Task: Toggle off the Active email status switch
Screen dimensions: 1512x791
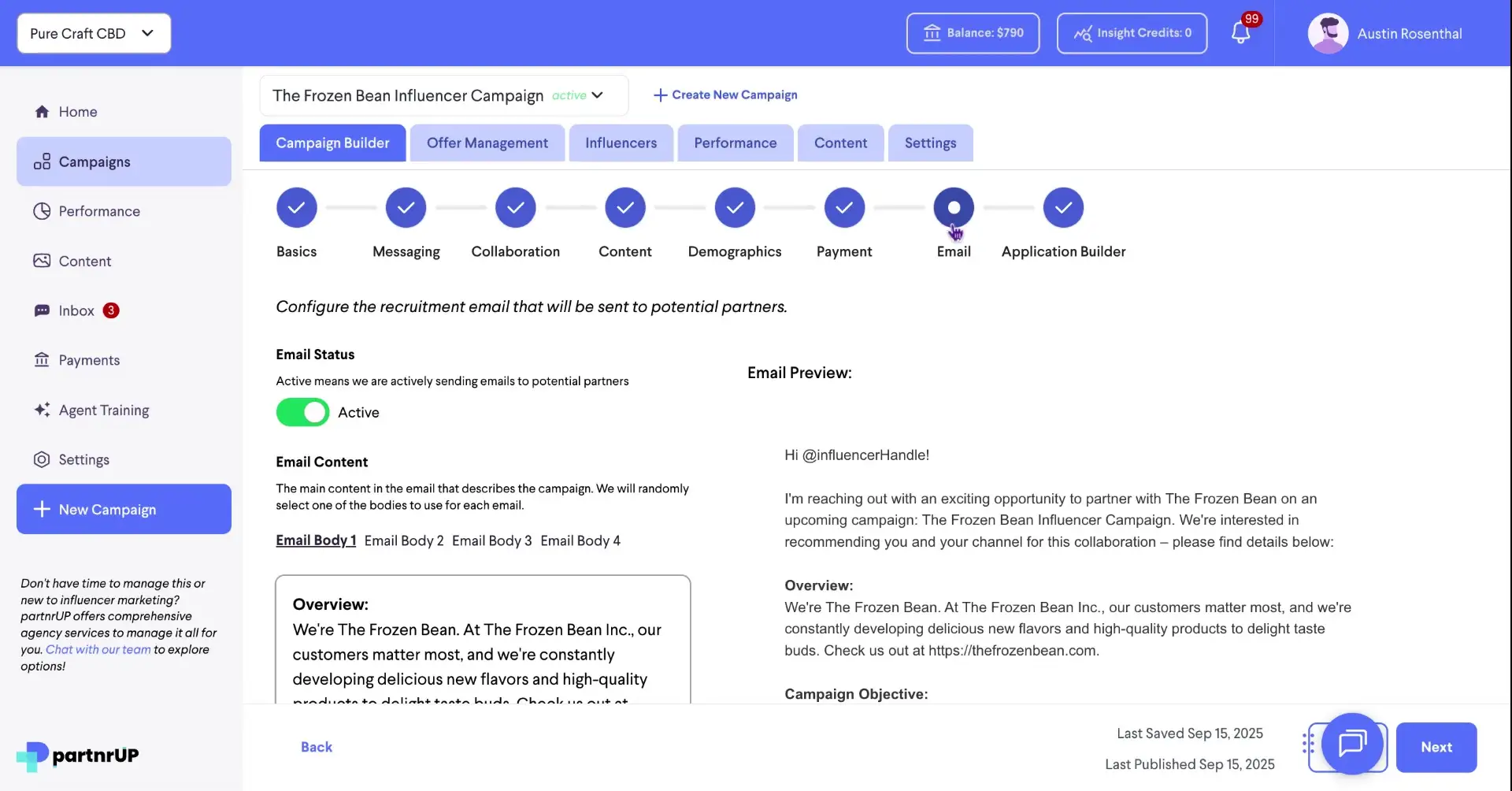Action: 302,412
